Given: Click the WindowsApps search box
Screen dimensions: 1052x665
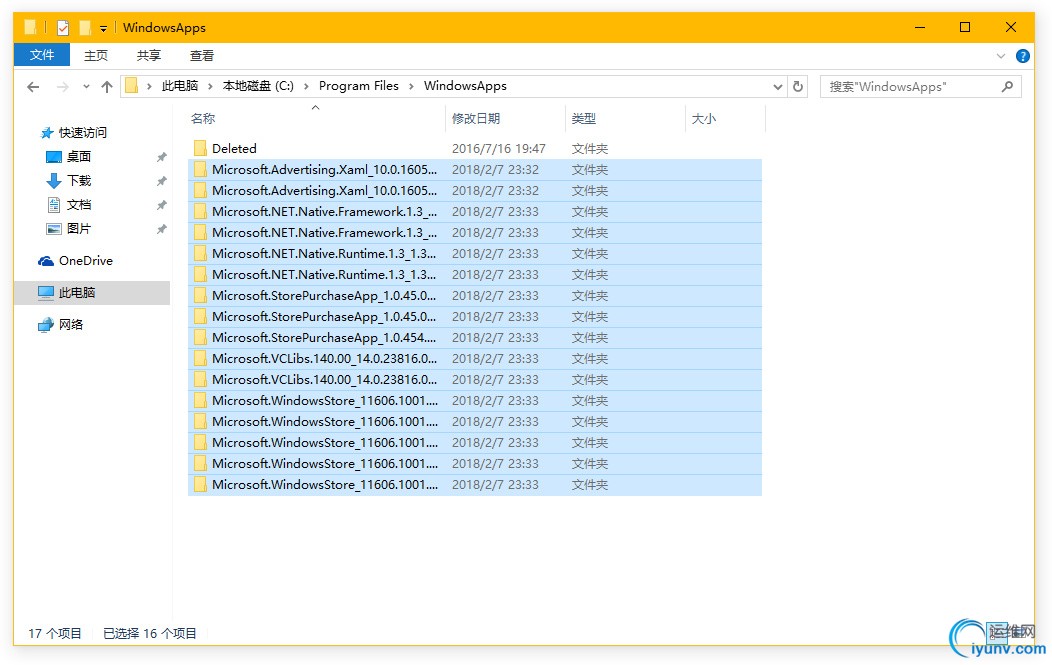Looking at the screenshot, I should point(910,87).
